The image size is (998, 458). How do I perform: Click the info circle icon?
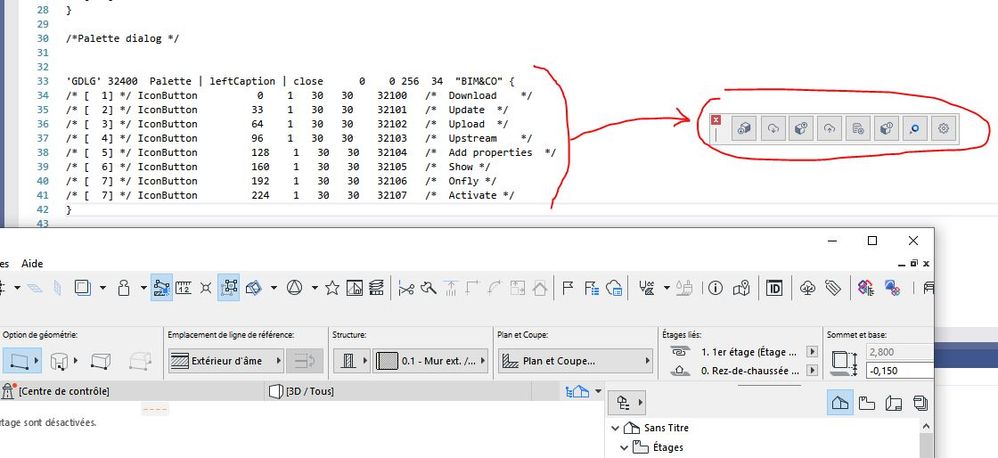point(715,288)
